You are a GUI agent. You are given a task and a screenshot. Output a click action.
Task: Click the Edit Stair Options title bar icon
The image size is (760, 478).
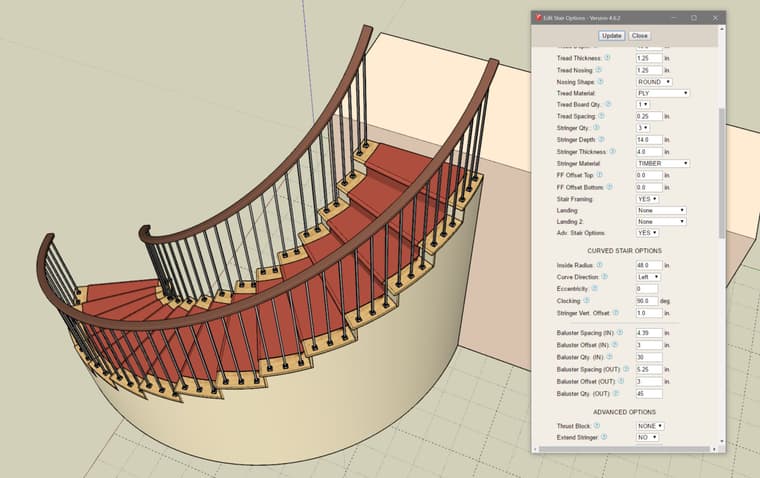point(538,17)
